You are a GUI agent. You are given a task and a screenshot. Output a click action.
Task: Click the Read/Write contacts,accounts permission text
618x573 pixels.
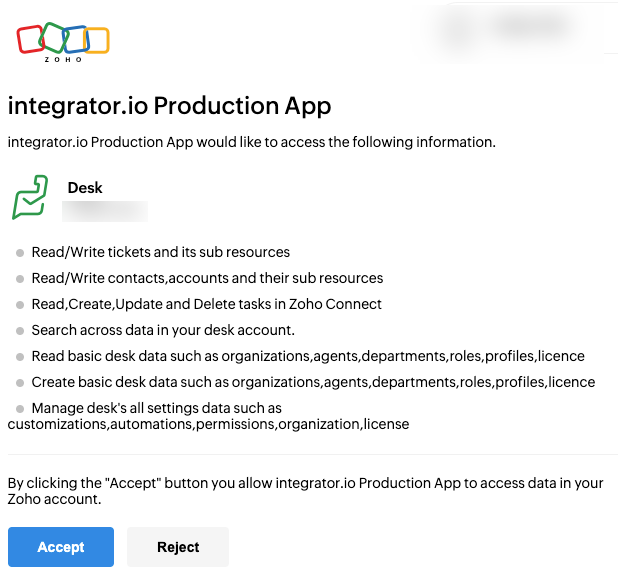(x=207, y=278)
